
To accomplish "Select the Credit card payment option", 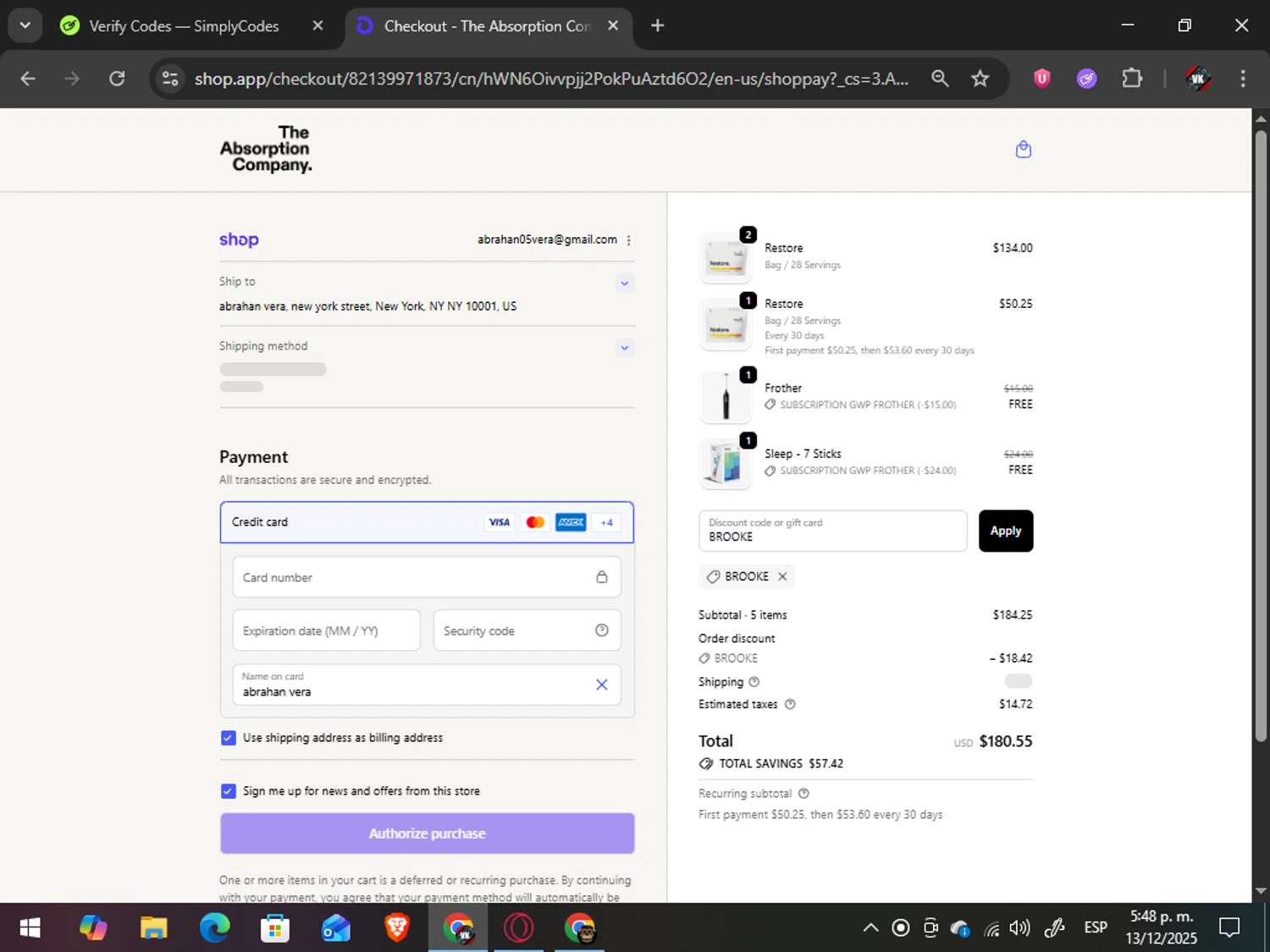I will tap(427, 522).
